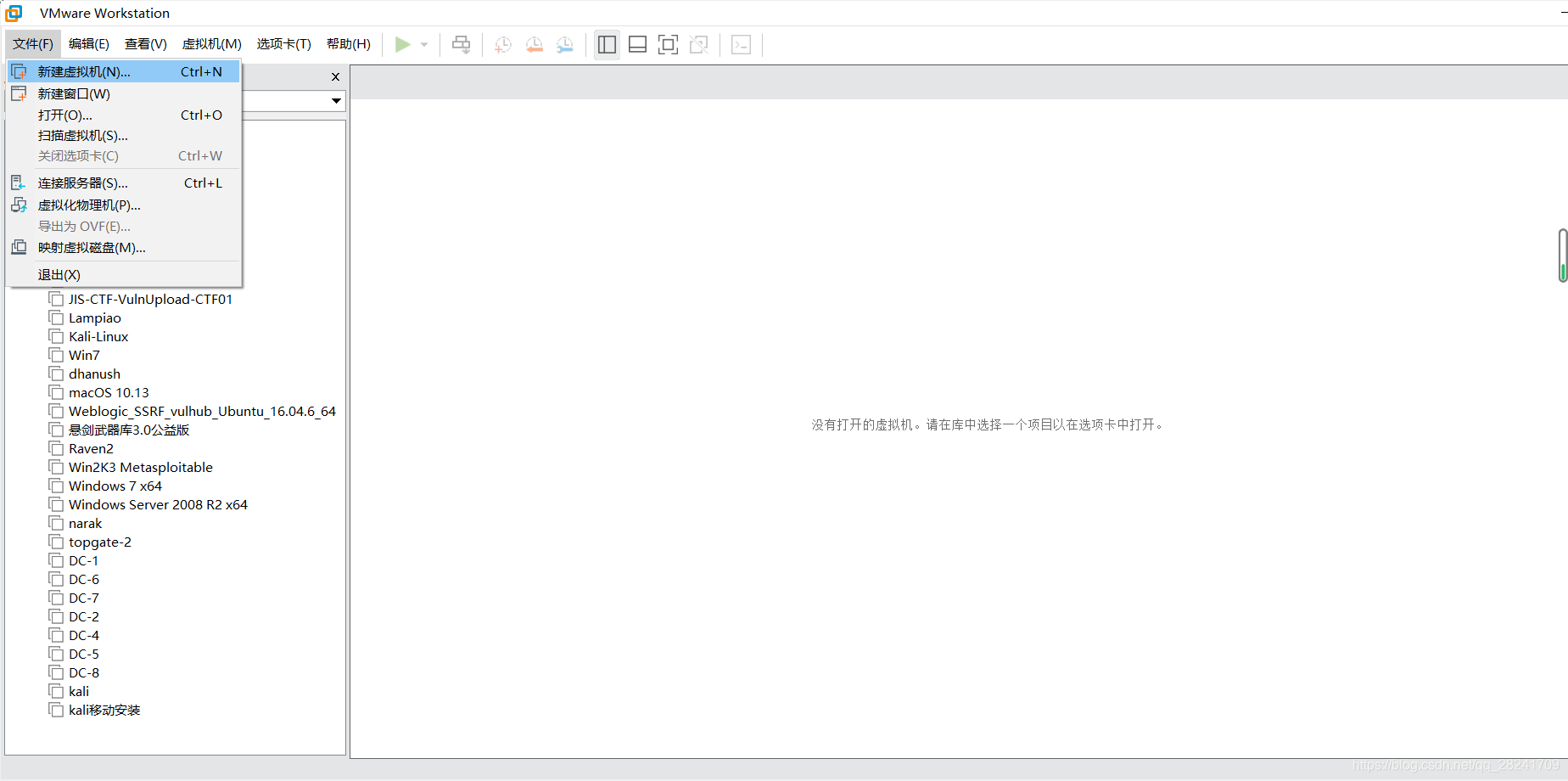Open the 文件(F) menu
The image size is (1568, 781).
[33, 44]
